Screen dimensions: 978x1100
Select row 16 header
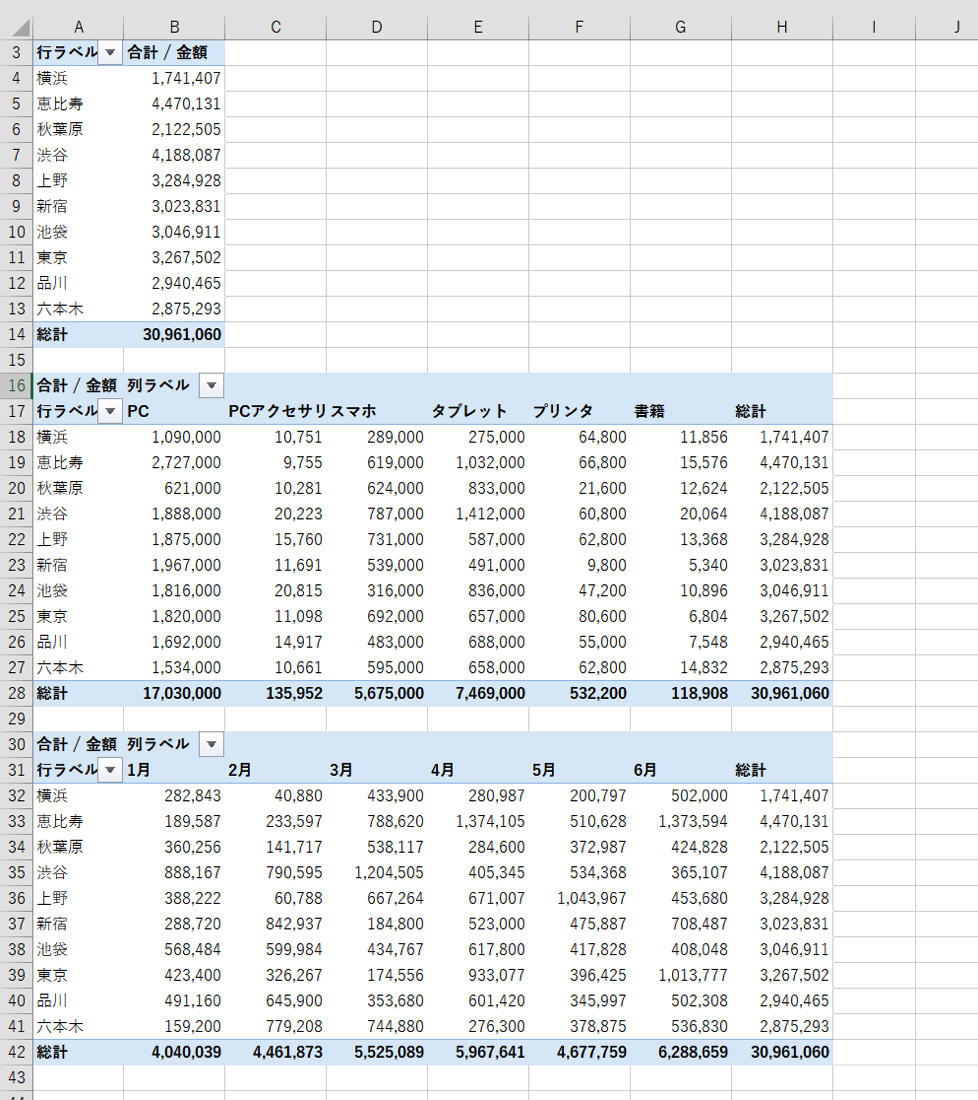[16, 386]
